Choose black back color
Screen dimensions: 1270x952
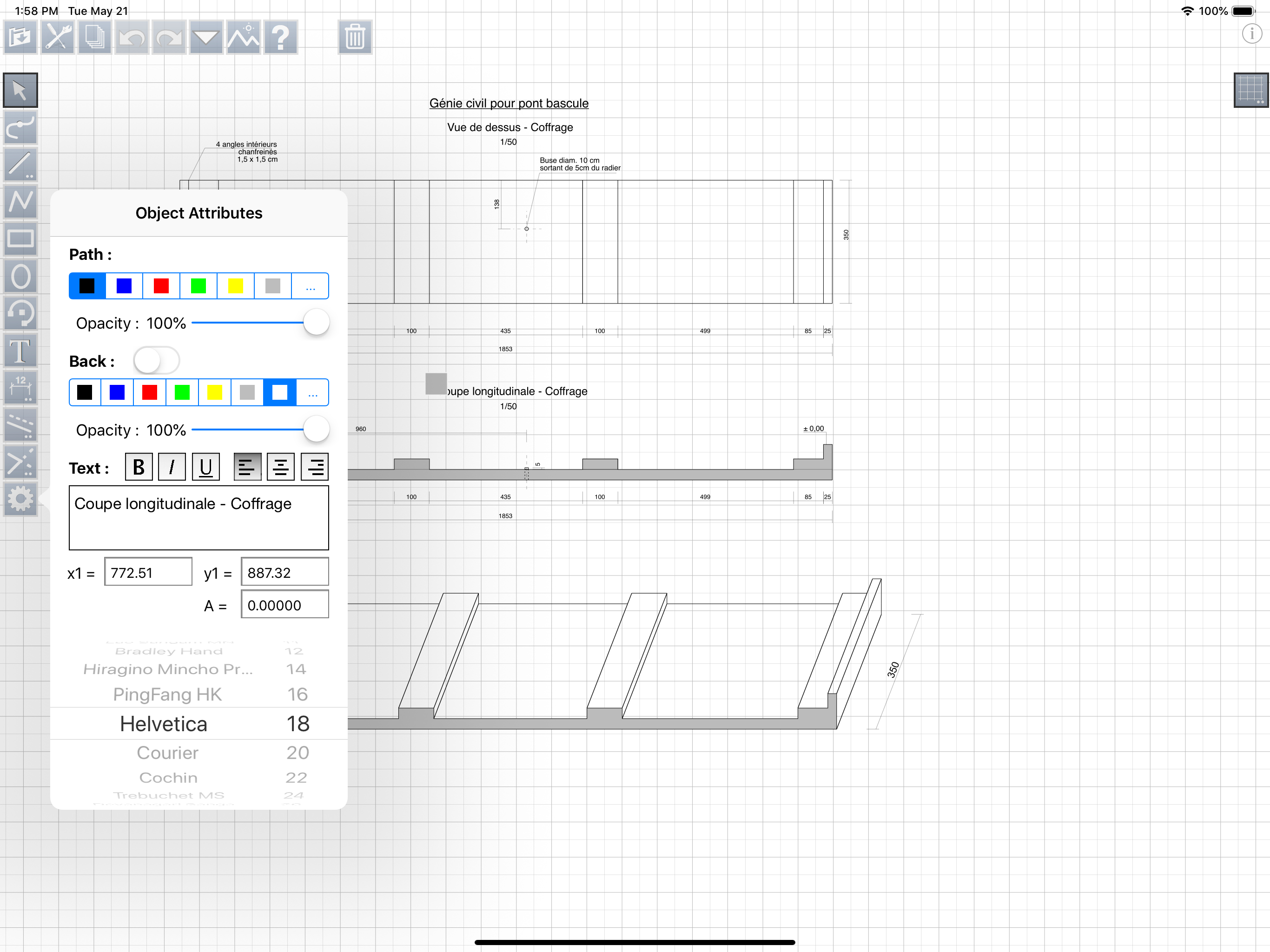coord(85,393)
